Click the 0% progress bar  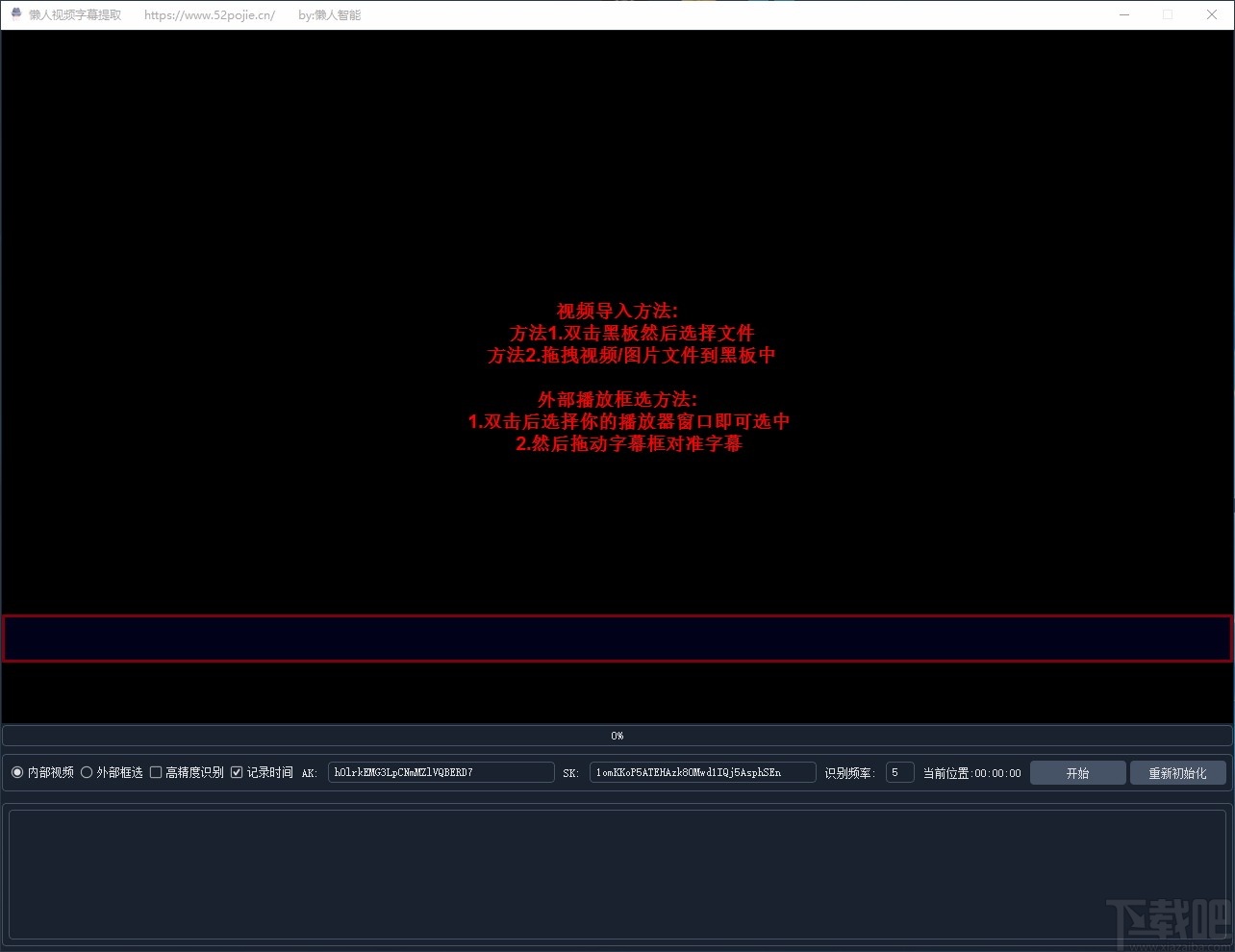click(x=617, y=736)
